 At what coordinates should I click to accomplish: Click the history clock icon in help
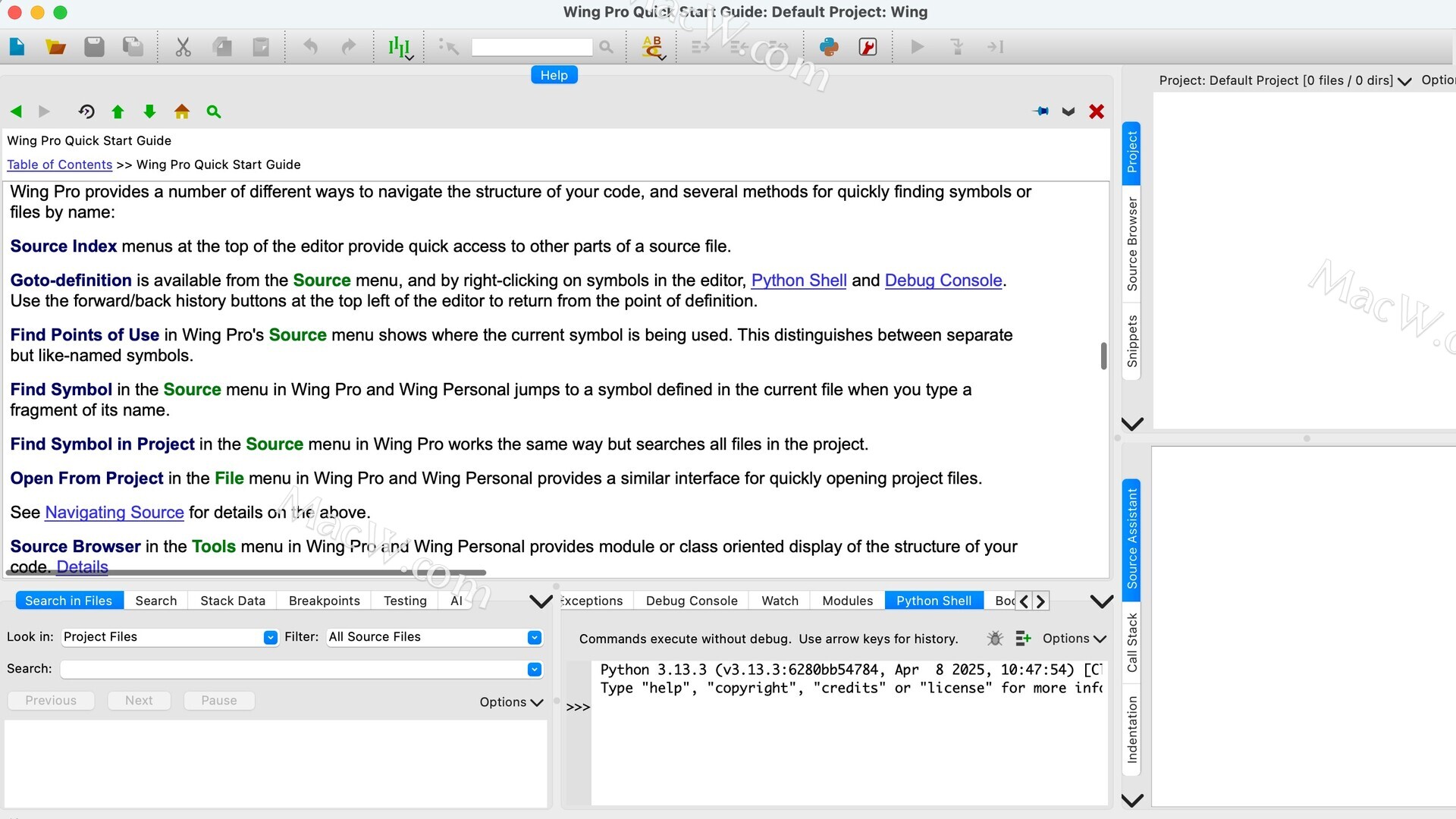[x=86, y=111]
